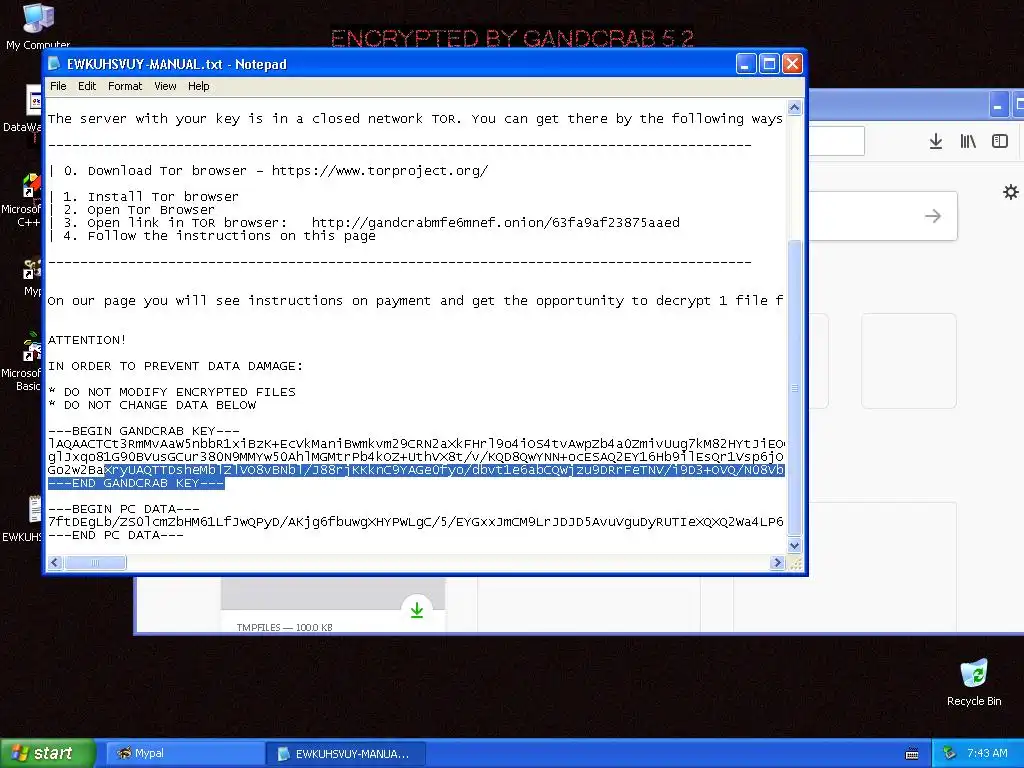This screenshot has height=768, width=1024.
Task: Open the View menu in Notepad
Action: click(x=165, y=86)
